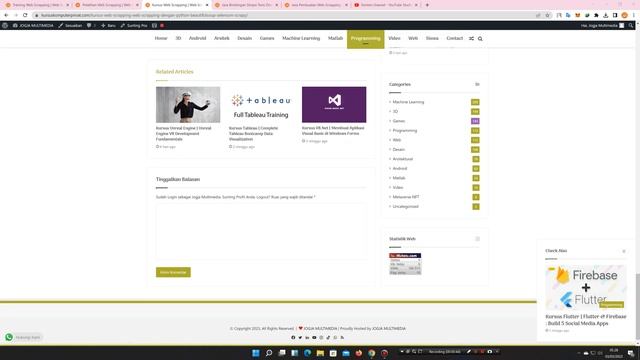This screenshot has height=360, width=640.
Task: Open the browser extensions puzzle icon
Action: [x=596, y=15]
